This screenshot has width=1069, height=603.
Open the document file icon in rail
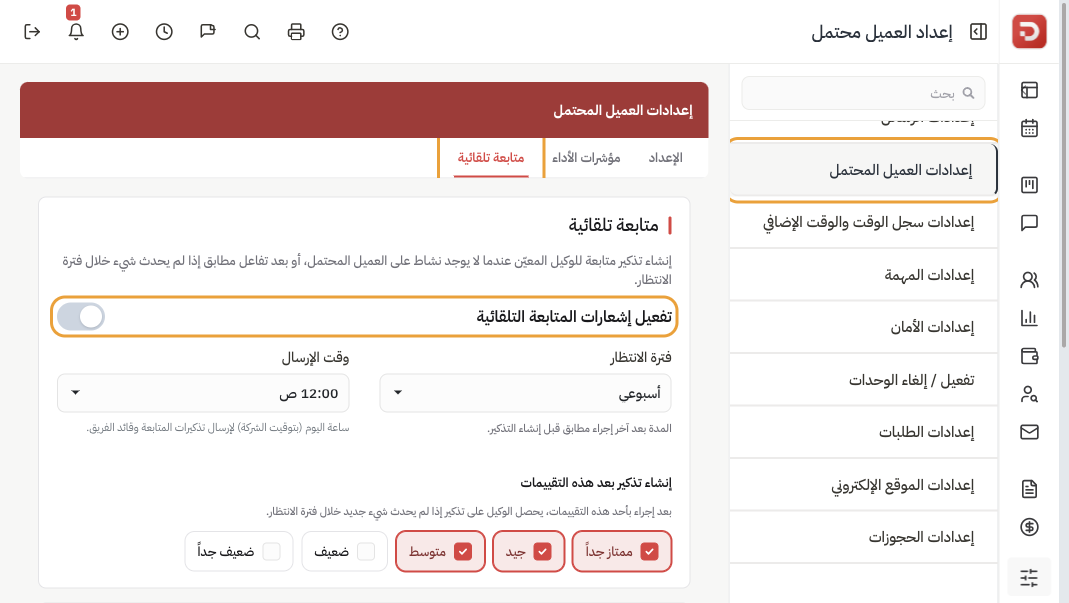[x=1029, y=488]
